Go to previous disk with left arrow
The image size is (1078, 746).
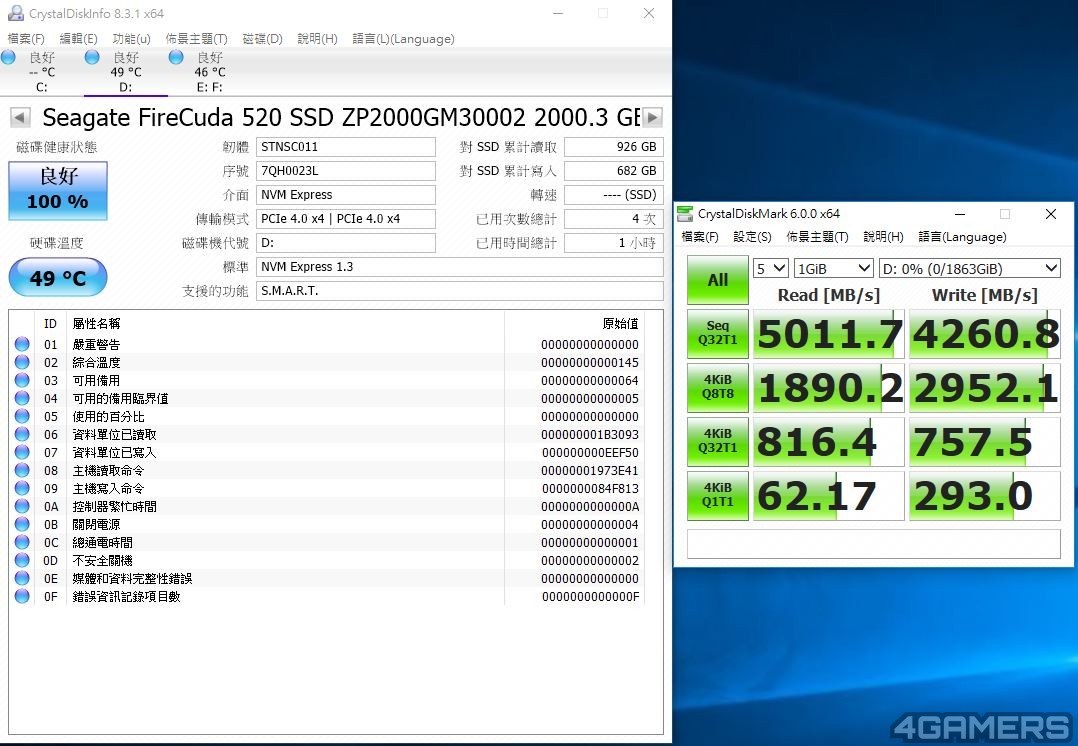(20, 118)
